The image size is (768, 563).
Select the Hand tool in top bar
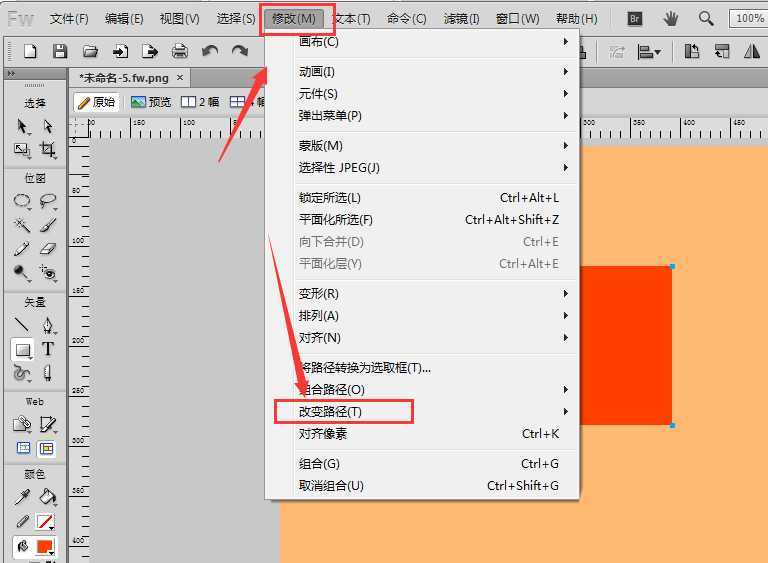point(670,18)
